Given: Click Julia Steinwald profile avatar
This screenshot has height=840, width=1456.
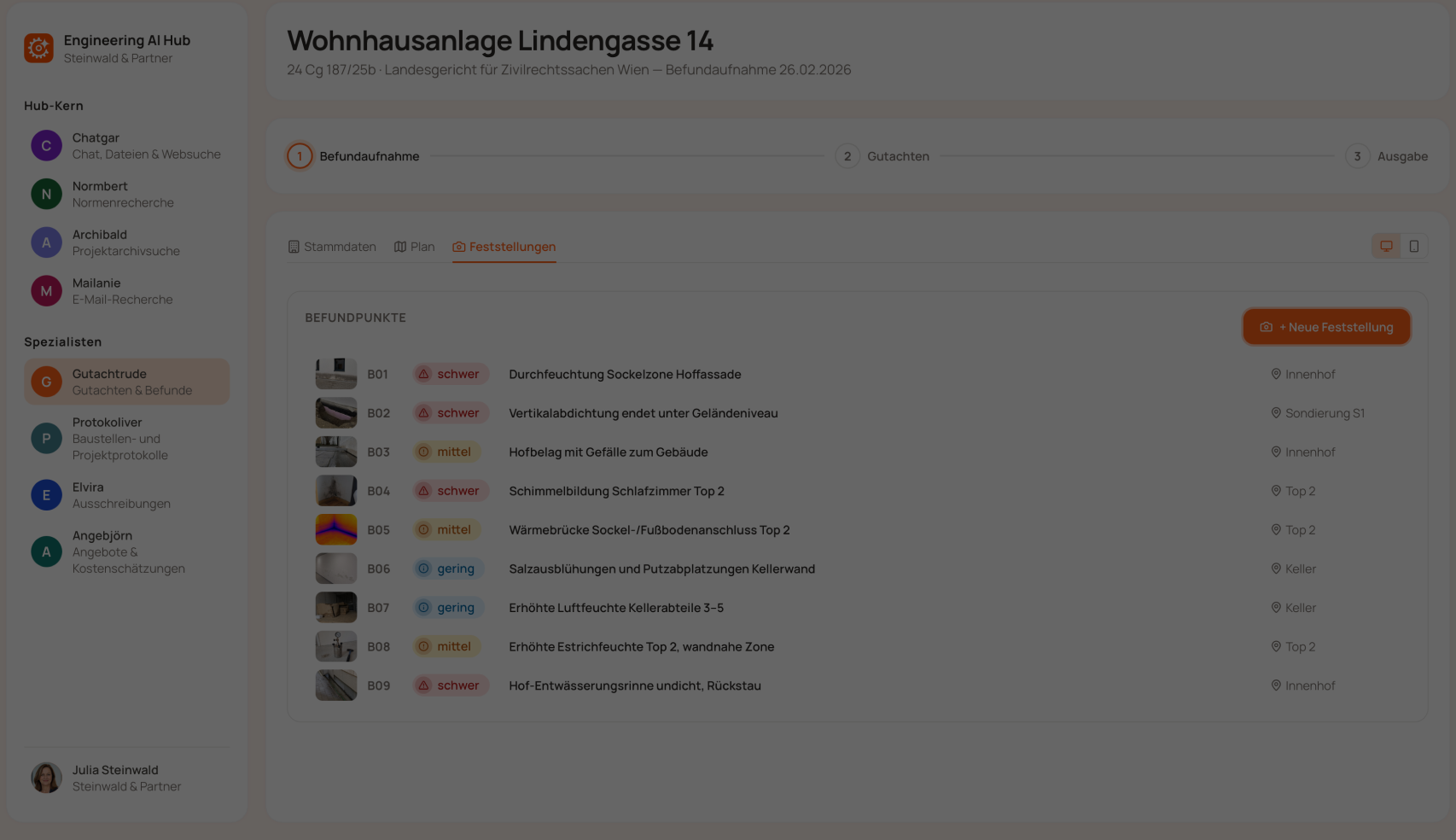Looking at the screenshot, I should point(46,778).
